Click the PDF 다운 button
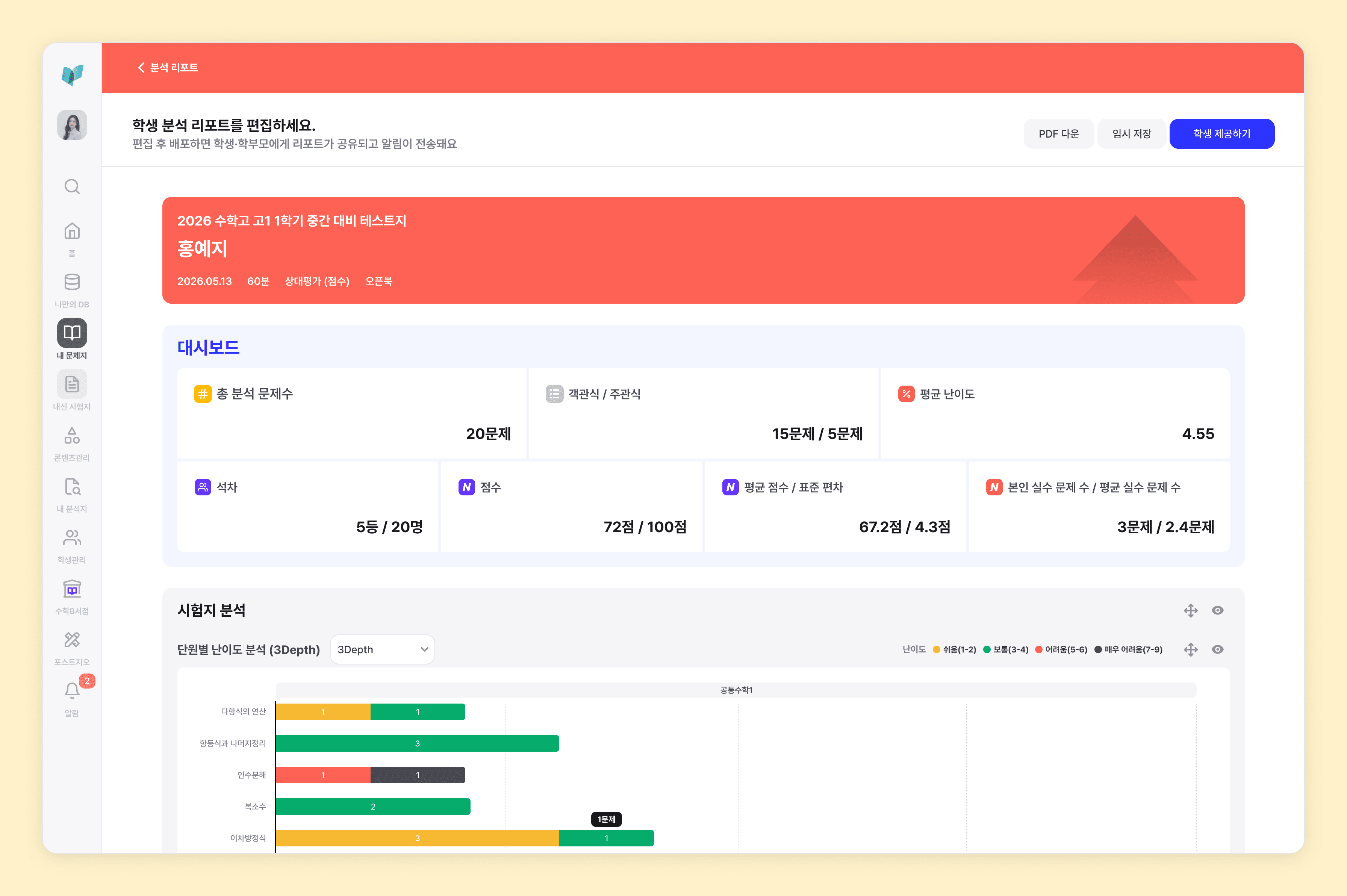This screenshot has width=1347, height=896. (1058, 134)
